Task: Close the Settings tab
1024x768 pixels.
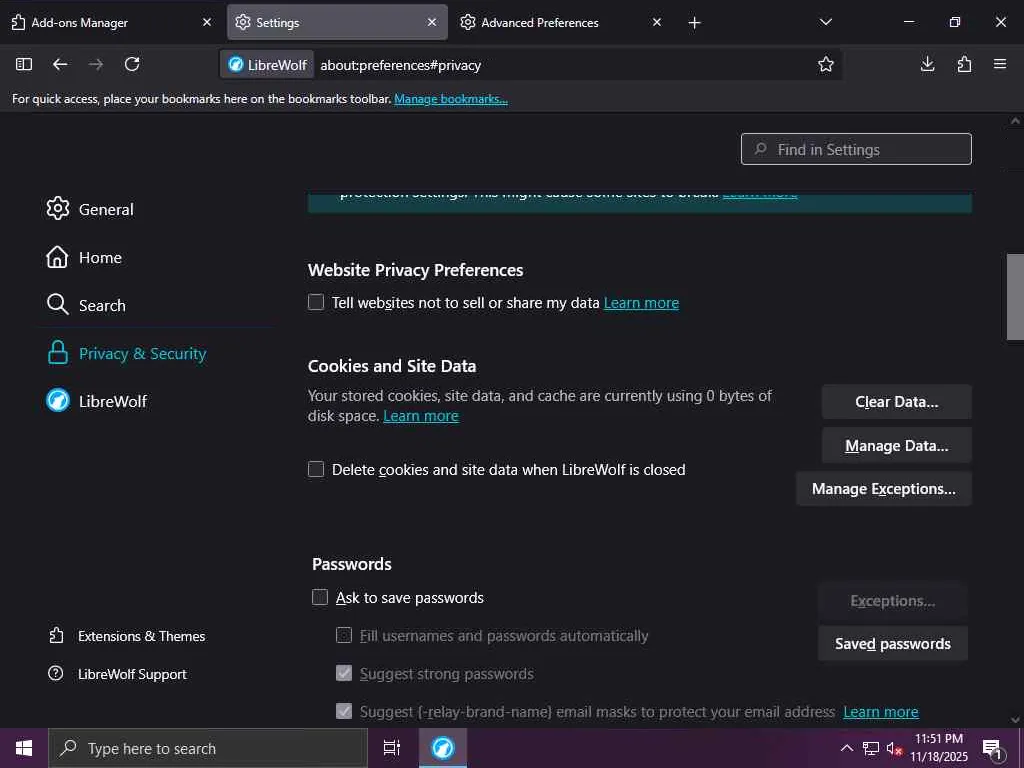Action: point(432,22)
